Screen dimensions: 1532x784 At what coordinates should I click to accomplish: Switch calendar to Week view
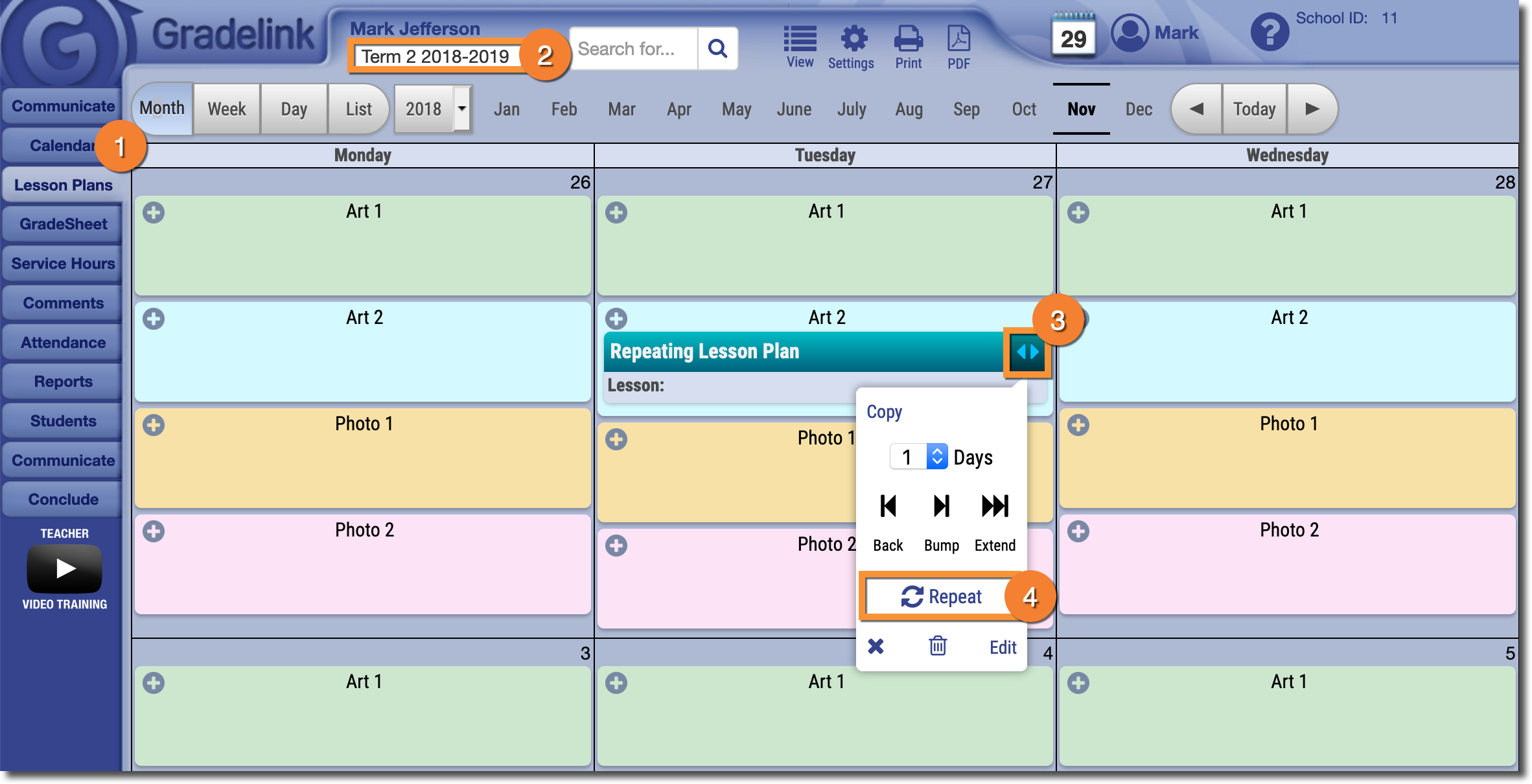point(227,109)
